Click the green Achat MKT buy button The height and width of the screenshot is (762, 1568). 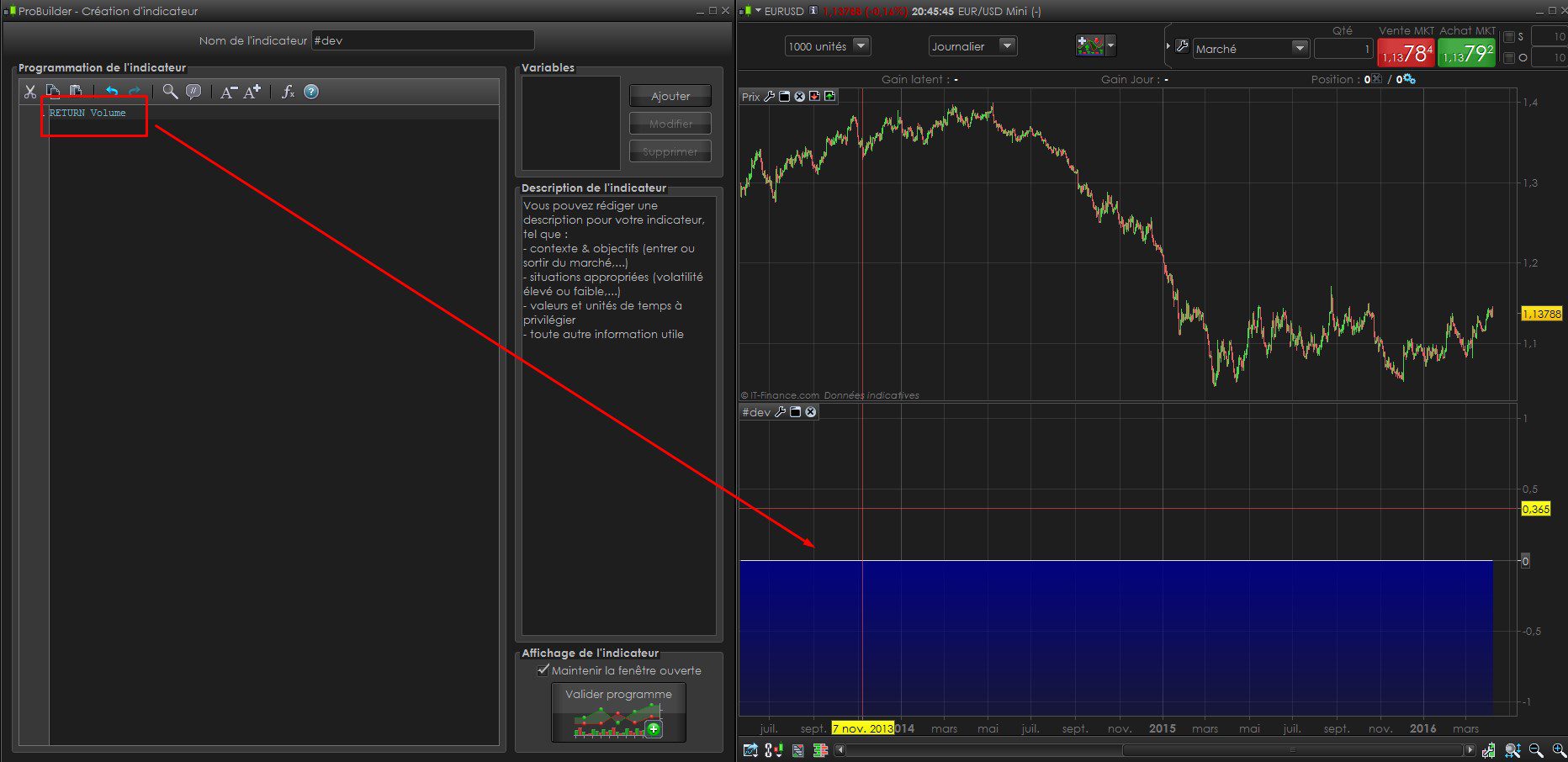1467,53
